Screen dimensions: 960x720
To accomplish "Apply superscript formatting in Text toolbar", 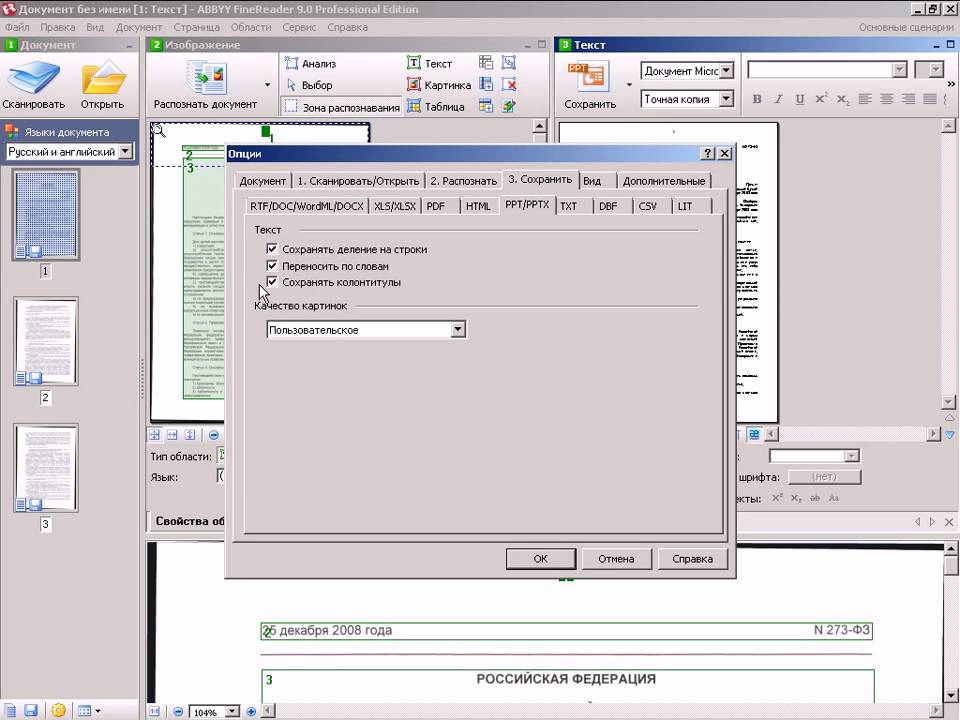I will (x=821, y=99).
